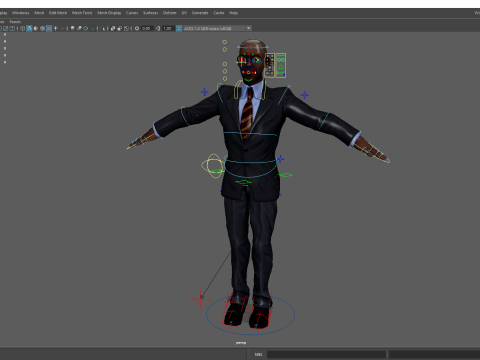Toggle motion blur icon

coord(79,28)
